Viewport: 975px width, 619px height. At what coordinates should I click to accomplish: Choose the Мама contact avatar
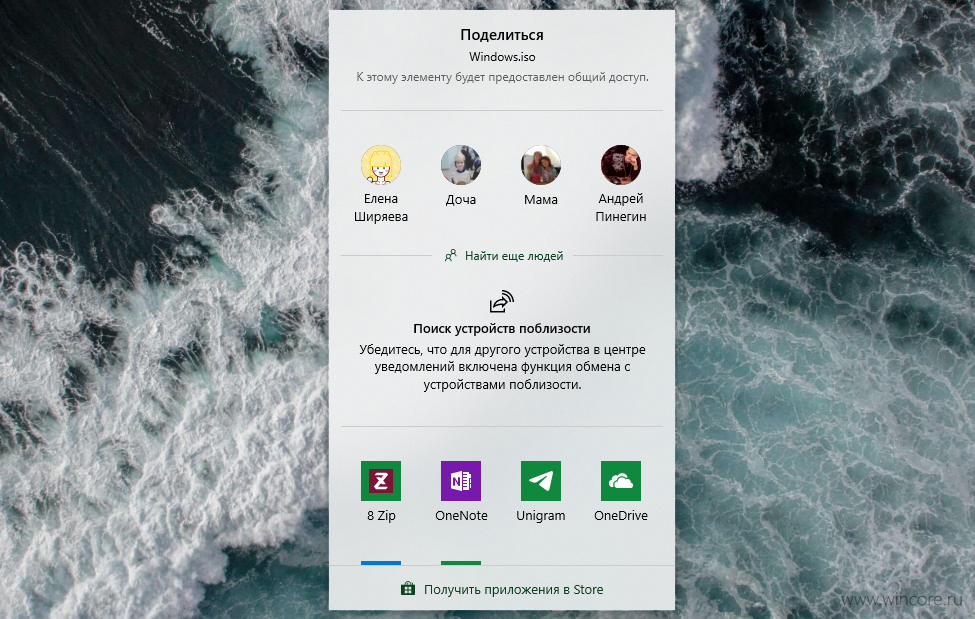[x=540, y=165]
